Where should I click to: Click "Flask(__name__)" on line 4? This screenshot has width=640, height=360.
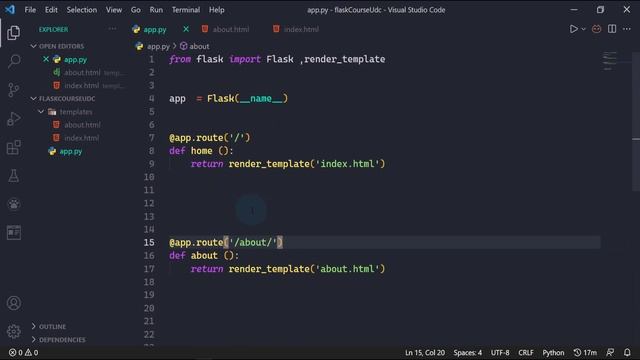[247, 98]
